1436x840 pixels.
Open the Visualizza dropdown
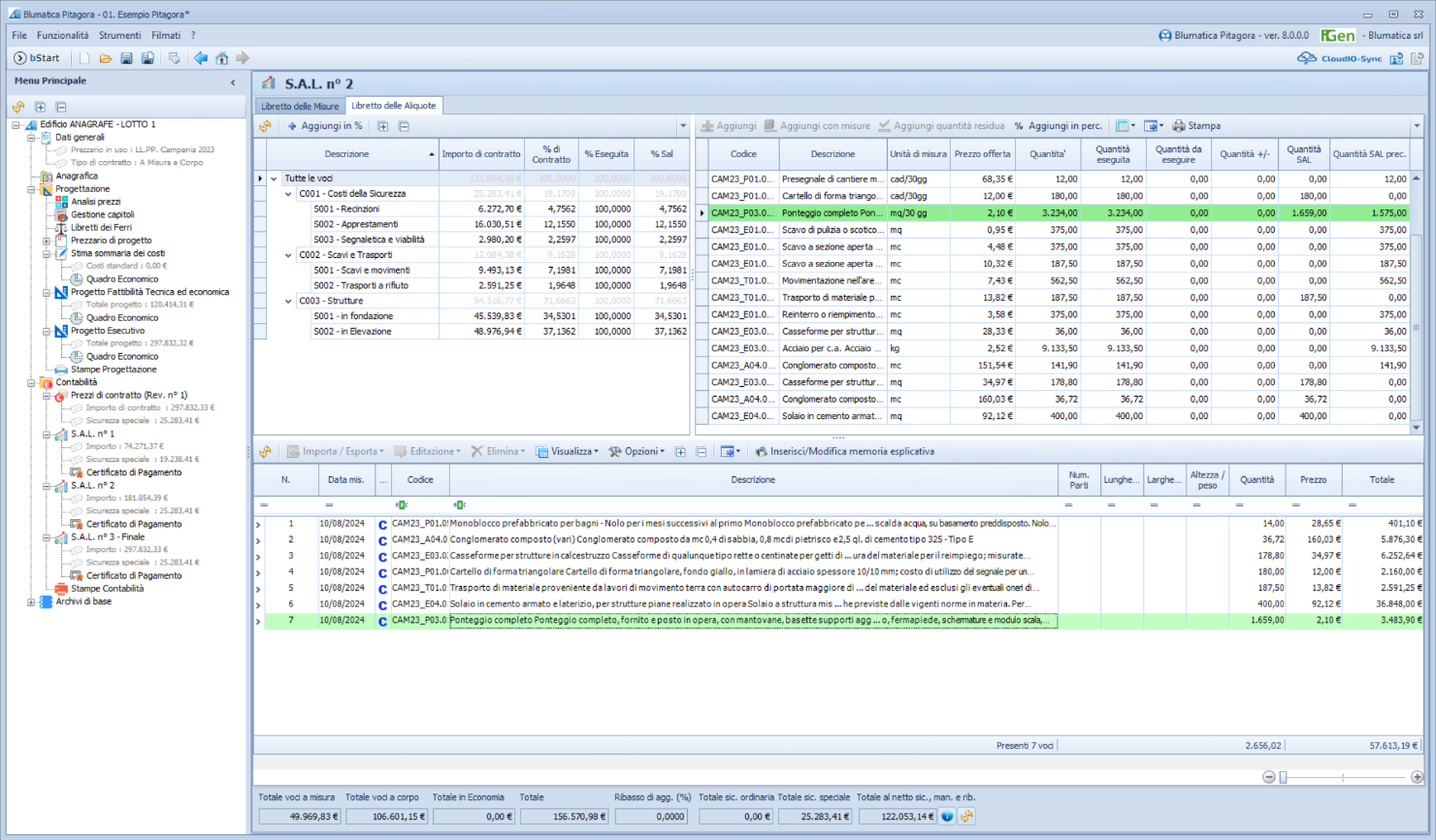[x=568, y=452]
